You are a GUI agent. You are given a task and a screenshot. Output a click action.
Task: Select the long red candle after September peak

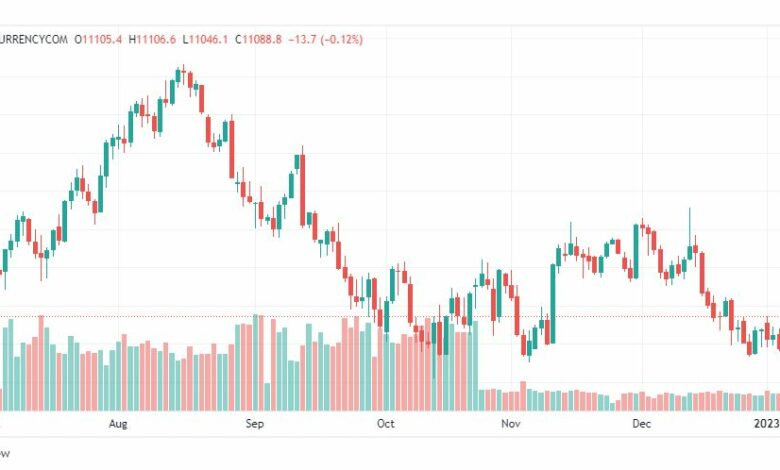click(302, 189)
